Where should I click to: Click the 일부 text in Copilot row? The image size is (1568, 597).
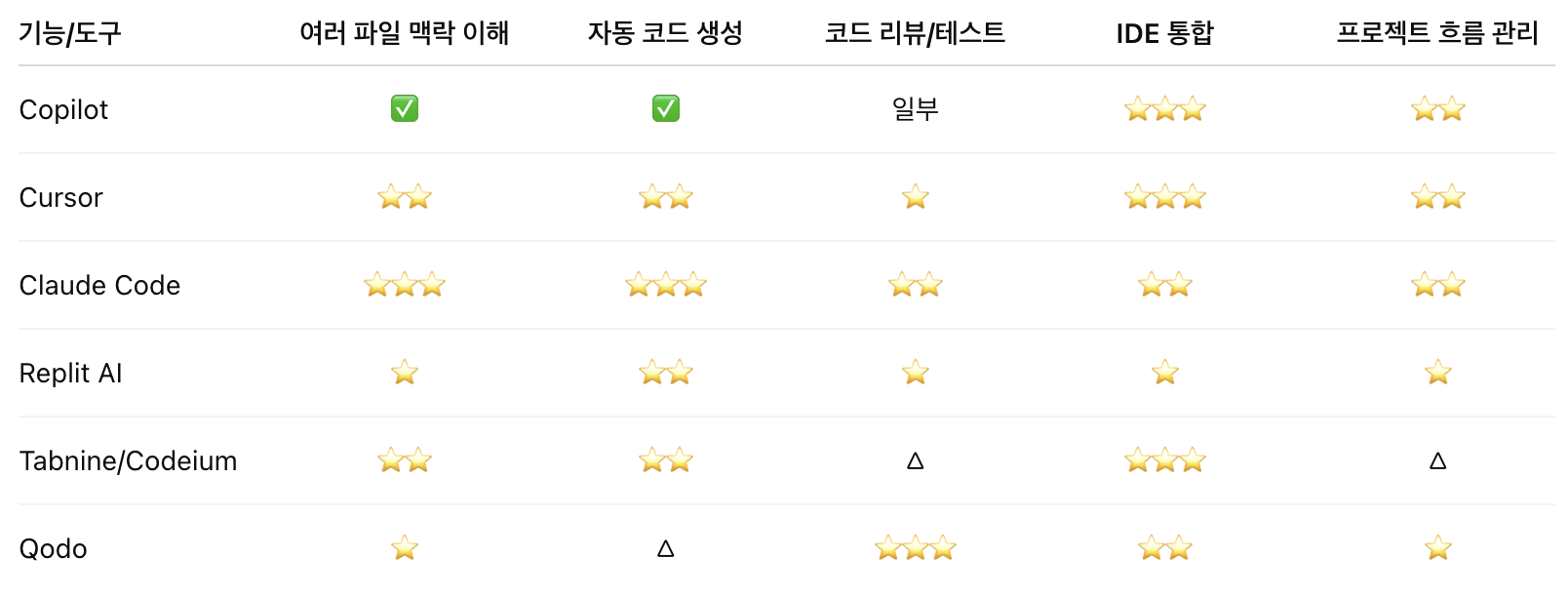(916, 109)
